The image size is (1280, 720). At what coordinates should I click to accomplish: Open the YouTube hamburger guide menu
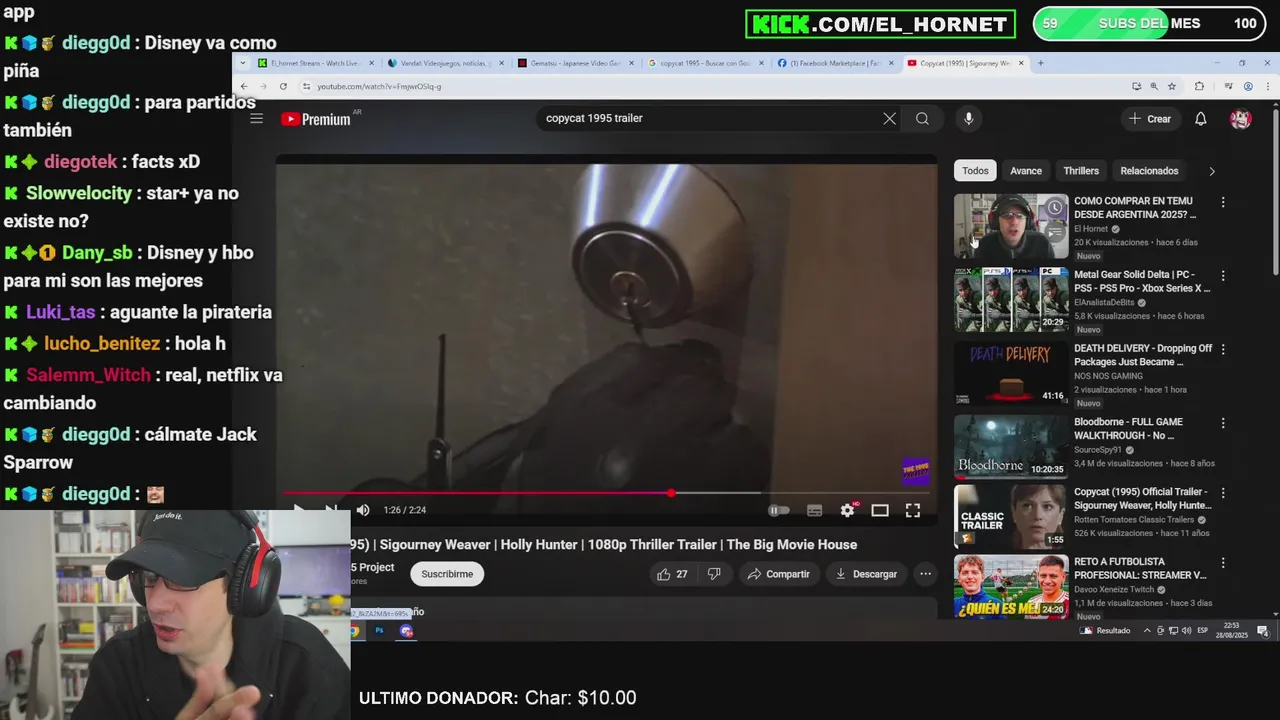pyautogui.click(x=257, y=119)
